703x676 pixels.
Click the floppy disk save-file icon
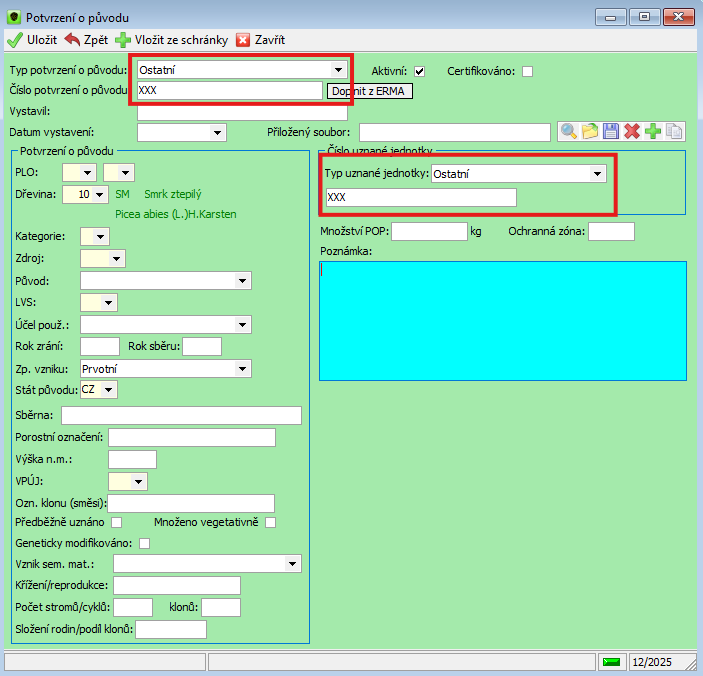coord(610,132)
